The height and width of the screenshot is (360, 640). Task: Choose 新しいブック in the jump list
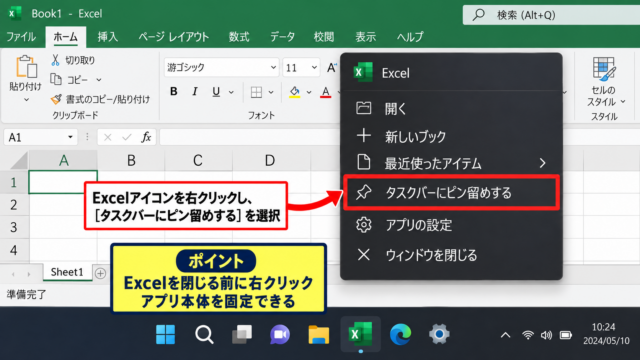pos(451,136)
